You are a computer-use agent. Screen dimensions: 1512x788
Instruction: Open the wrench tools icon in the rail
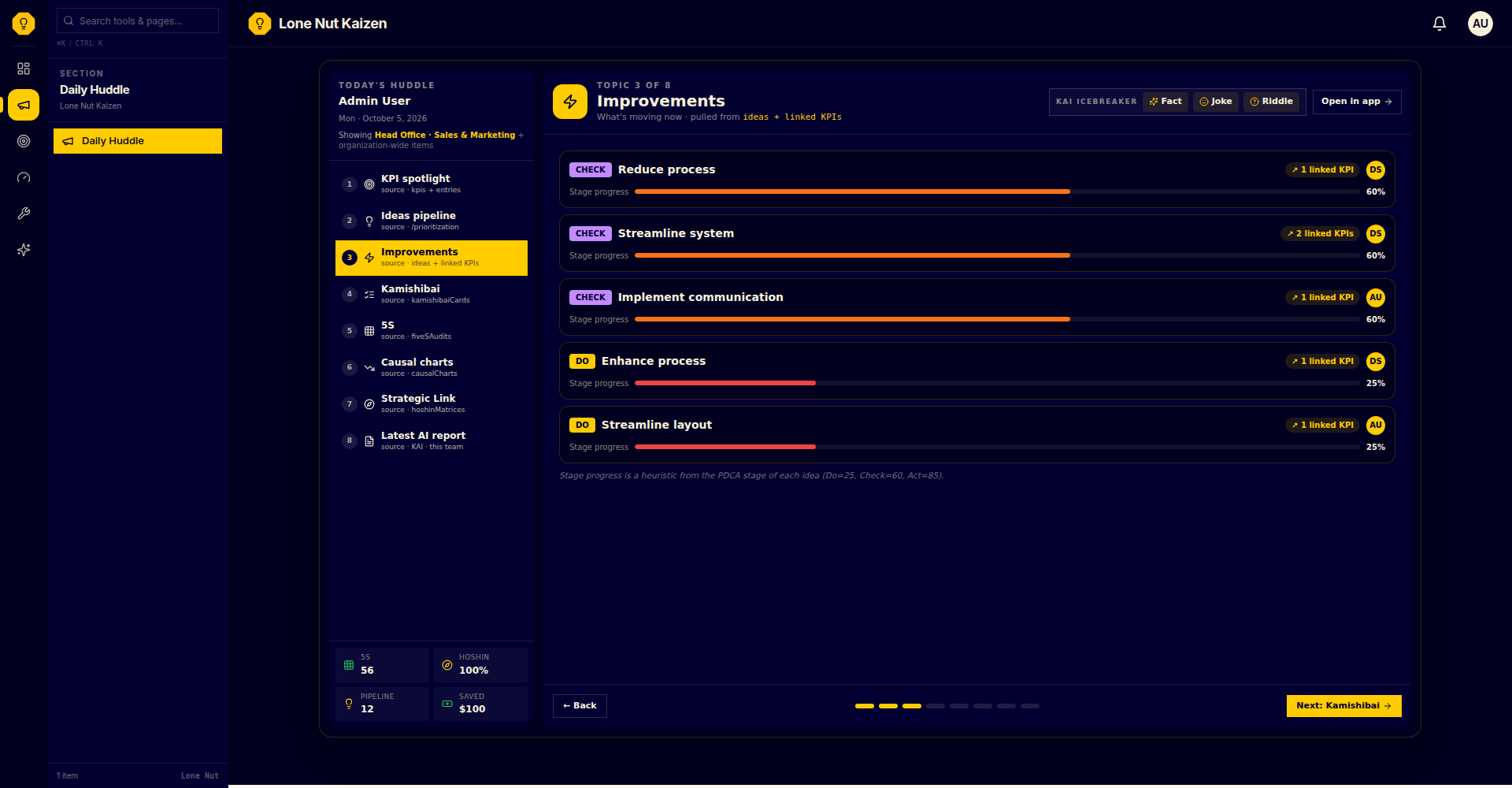24,214
